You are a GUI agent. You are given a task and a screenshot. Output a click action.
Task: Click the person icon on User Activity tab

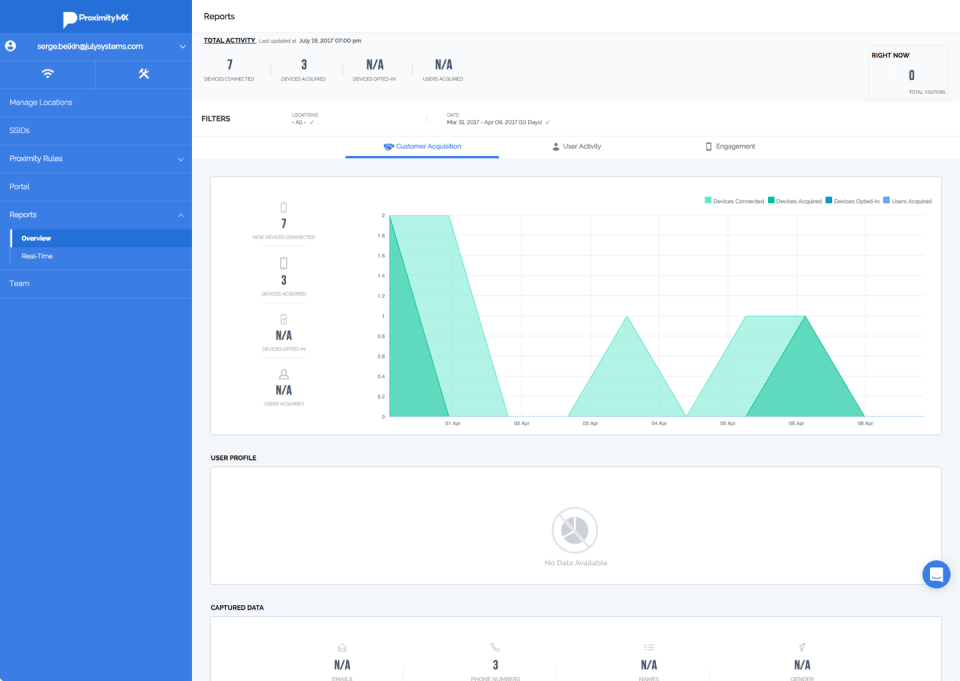tap(556, 147)
